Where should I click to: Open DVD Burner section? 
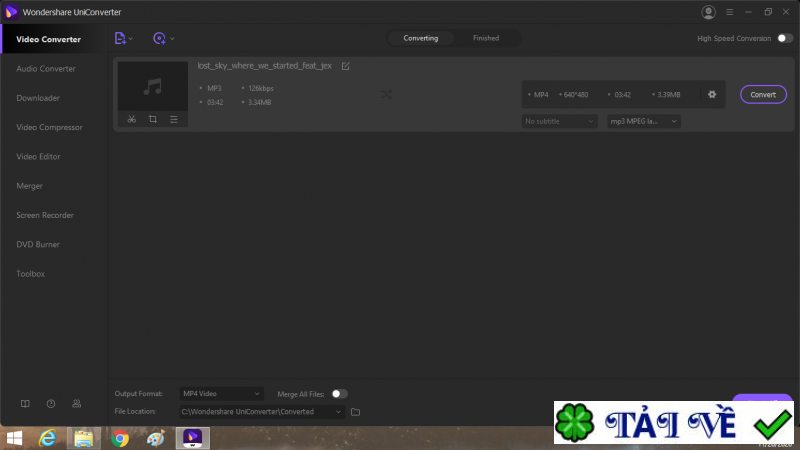pos(38,244)
